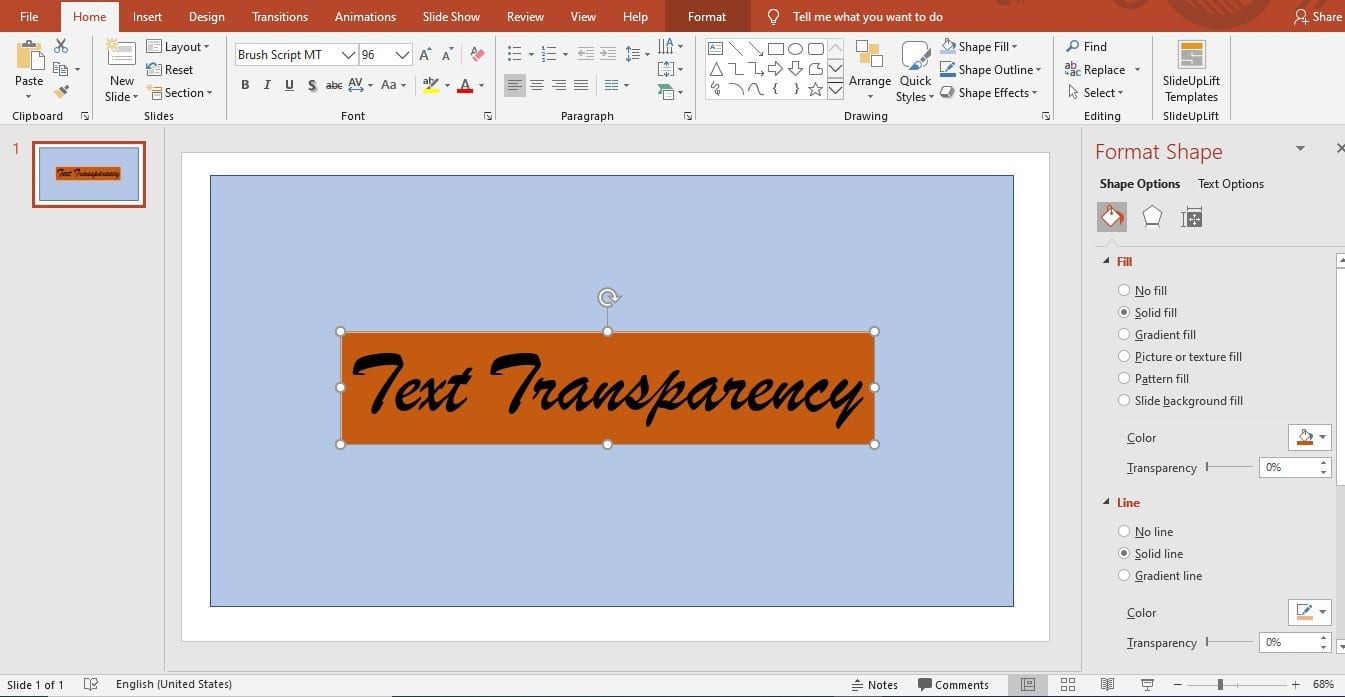Choose Gradient fill option

[x=1124, y=335]
